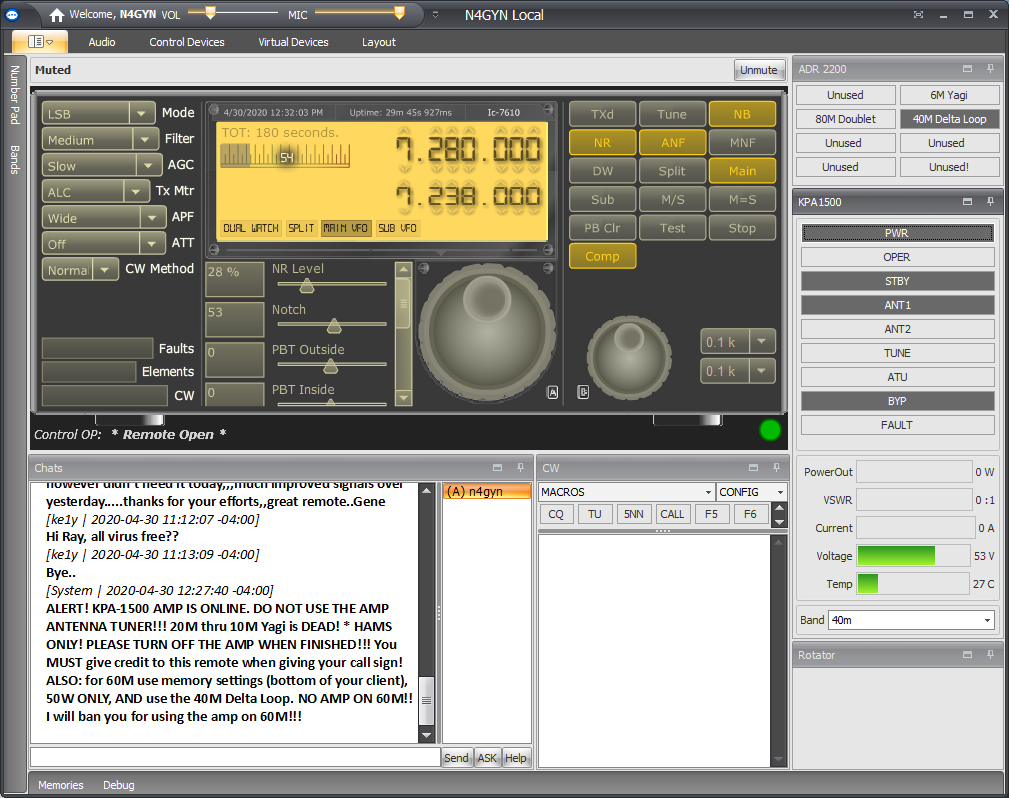Adjust the NR Level slider
The image size is (1010, 798).
pos(307,284)
